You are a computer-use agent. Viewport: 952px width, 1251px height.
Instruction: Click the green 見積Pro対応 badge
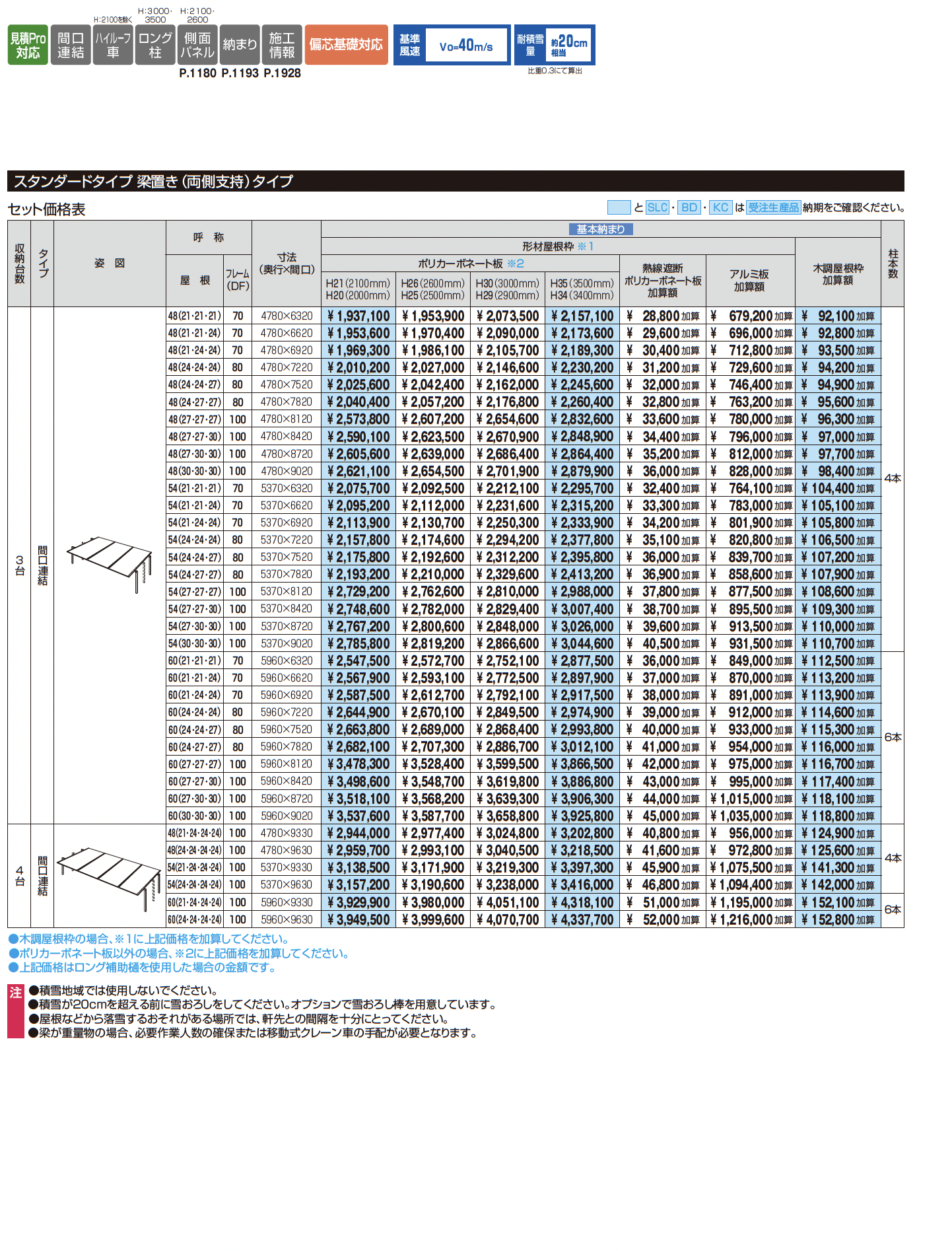[28, 45]
